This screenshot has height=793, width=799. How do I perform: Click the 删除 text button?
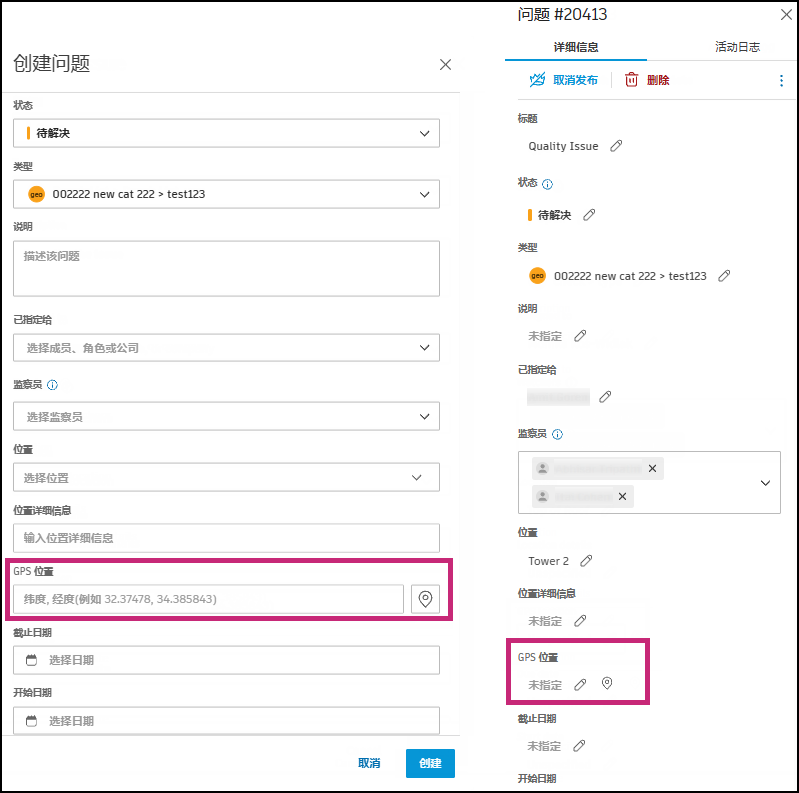pos(658,81)
